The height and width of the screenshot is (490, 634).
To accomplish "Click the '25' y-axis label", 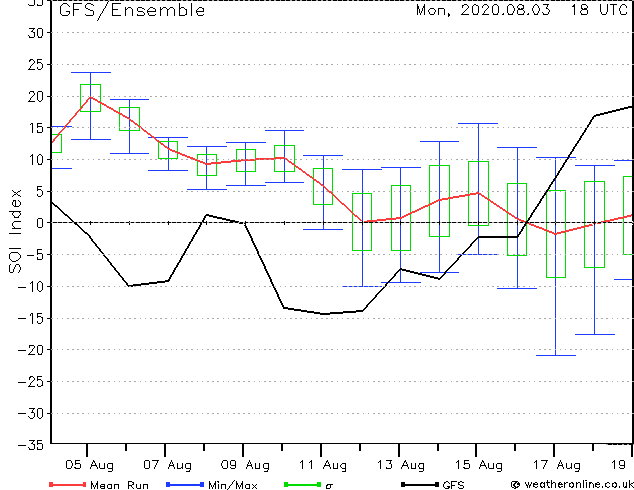I will (x=36, y=65).
